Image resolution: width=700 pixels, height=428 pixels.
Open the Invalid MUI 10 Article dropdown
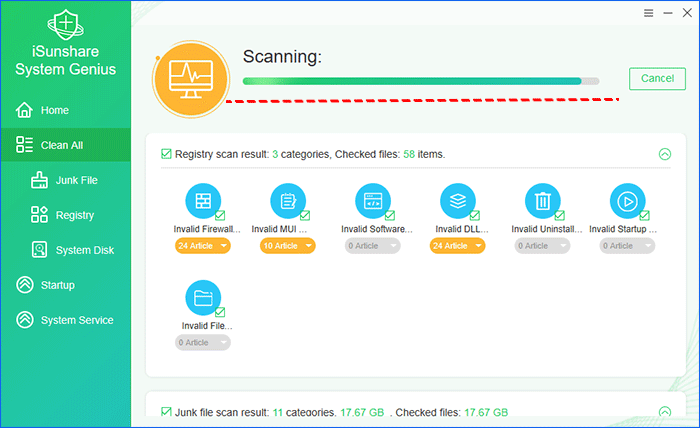point(288,245)
